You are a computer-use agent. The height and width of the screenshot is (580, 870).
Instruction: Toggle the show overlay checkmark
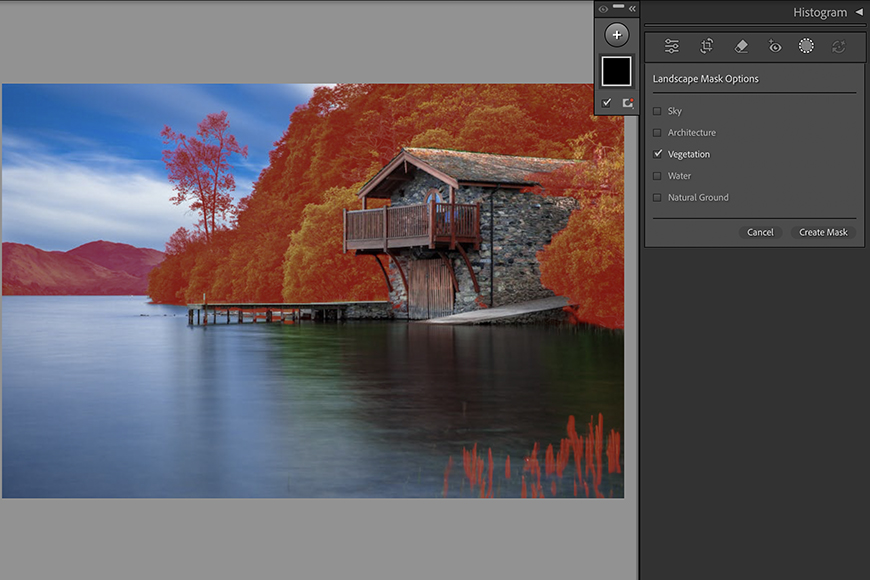pyautogui.click(x=606, y=103)
